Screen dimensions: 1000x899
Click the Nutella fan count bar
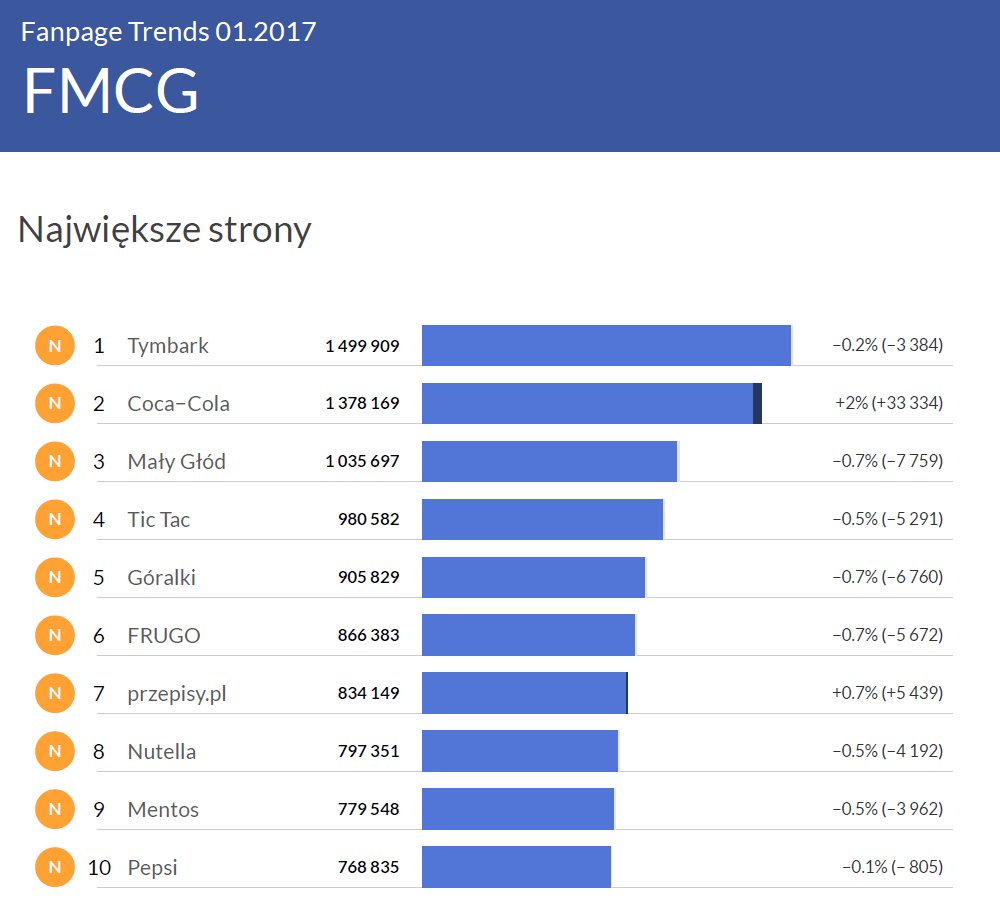(x=520, y=752)
